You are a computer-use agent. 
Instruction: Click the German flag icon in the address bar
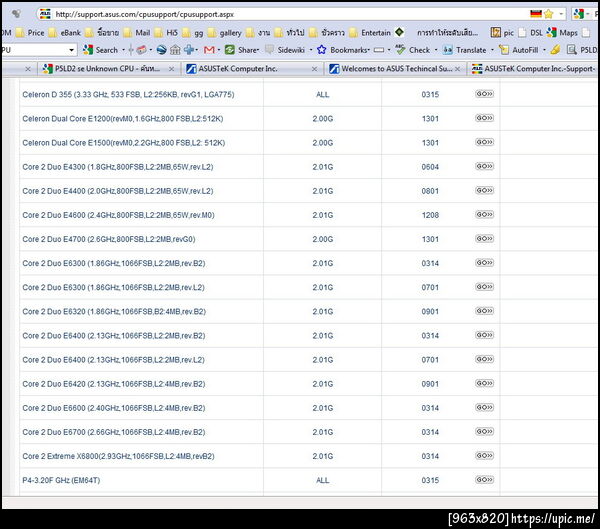click(x=536, y=14)
